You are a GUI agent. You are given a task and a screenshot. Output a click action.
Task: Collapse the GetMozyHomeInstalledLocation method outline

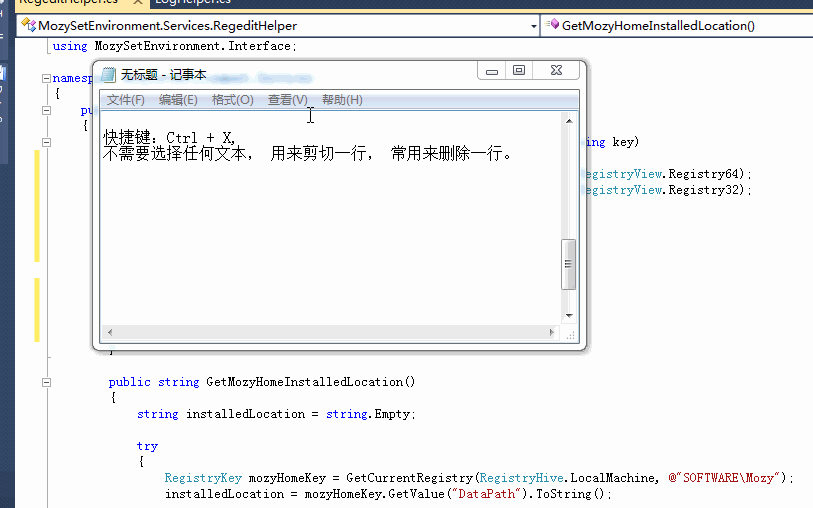pos(46,383)
